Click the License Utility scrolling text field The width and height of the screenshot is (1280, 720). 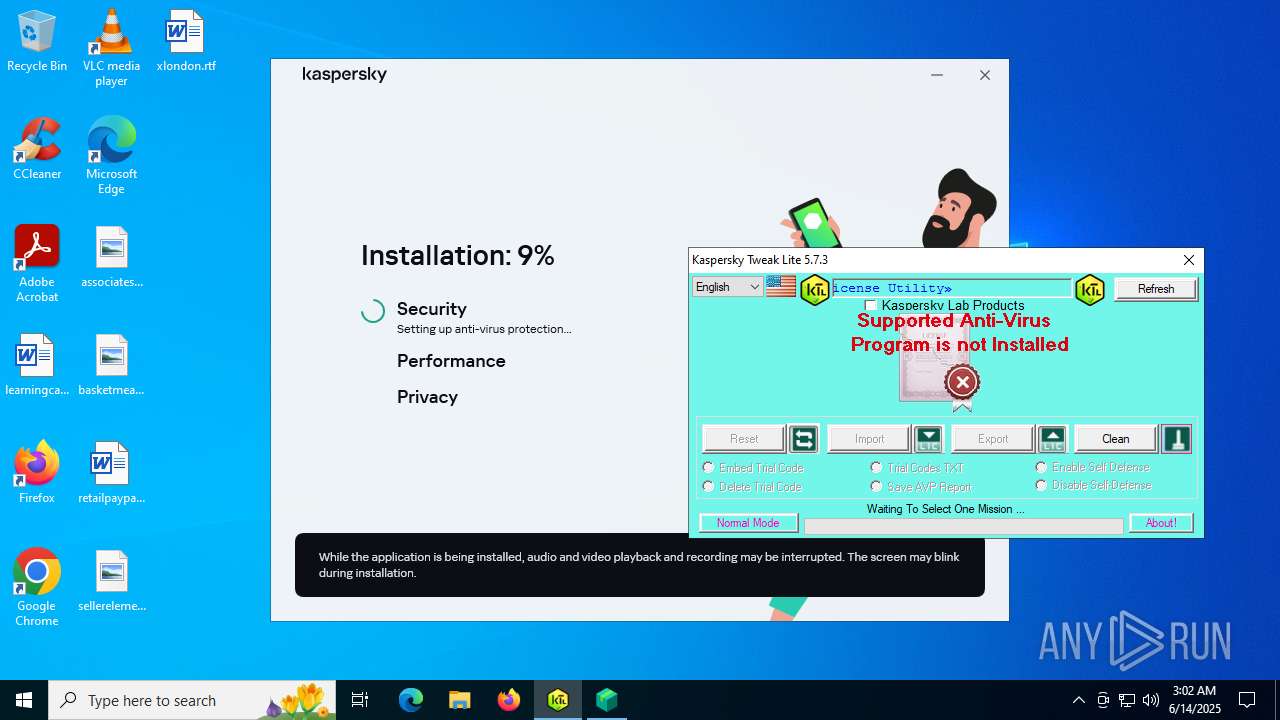tap(951, 288)
